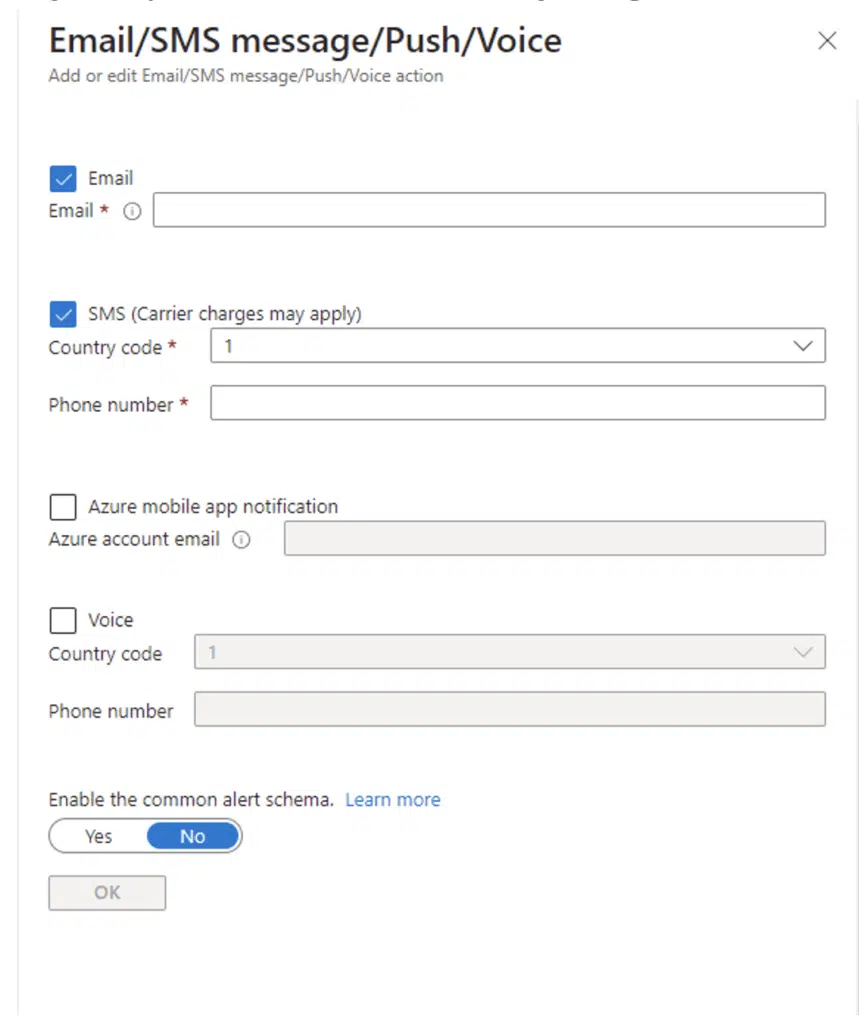Close the Email/SMS message/Push/Voice panel
The width and height of the screenshot is (859, 1024).
pyautogui.click(x=827, y=40)
